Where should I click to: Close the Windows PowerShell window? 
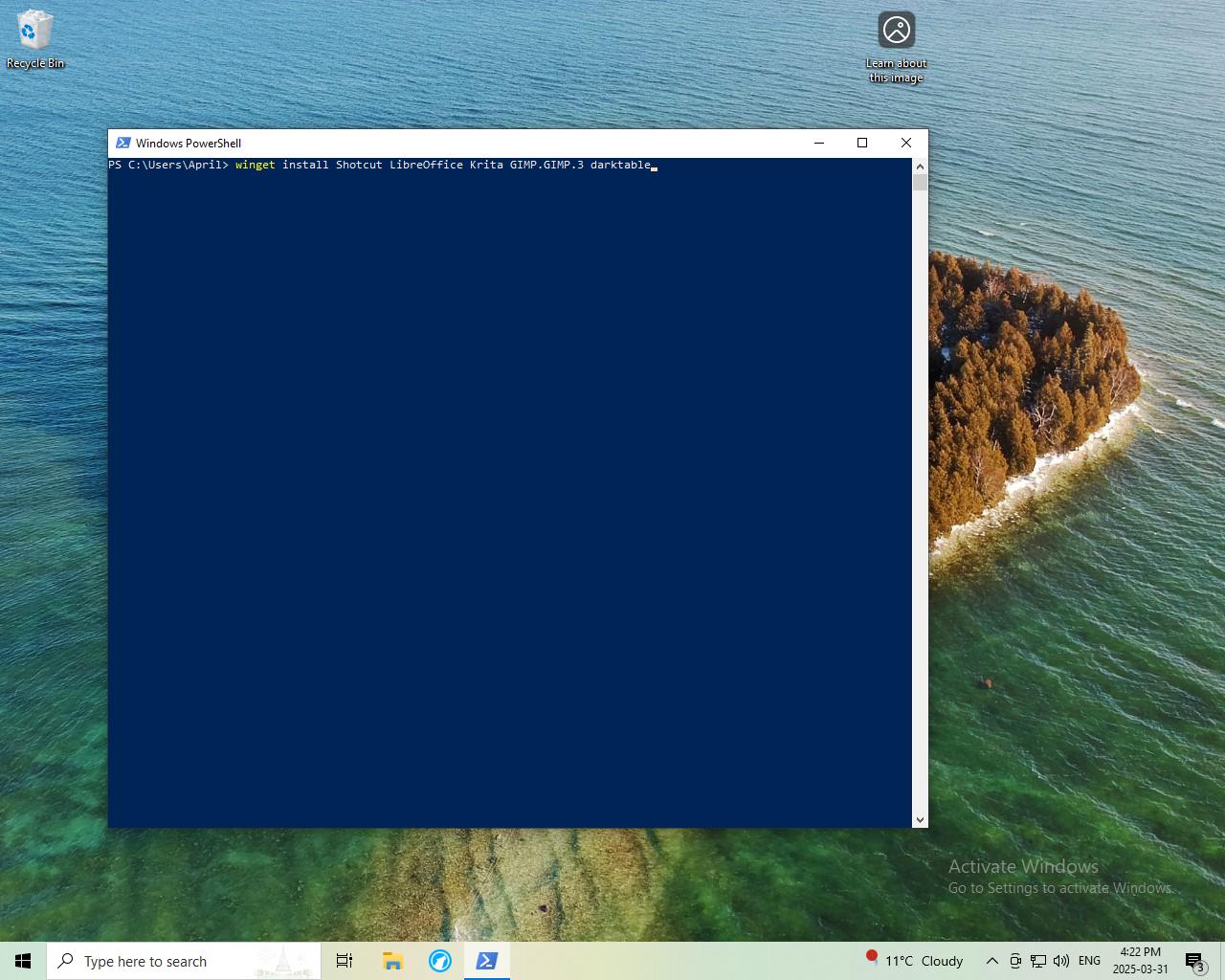pyautogui.click(x=906, y=143)
